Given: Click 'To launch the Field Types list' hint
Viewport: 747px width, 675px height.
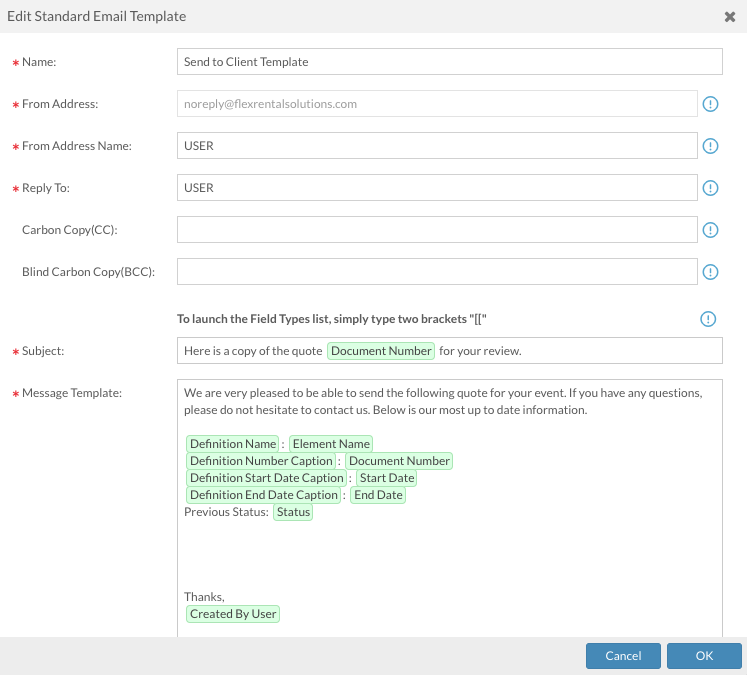Looking at the screenshot, I should [332, 319].
